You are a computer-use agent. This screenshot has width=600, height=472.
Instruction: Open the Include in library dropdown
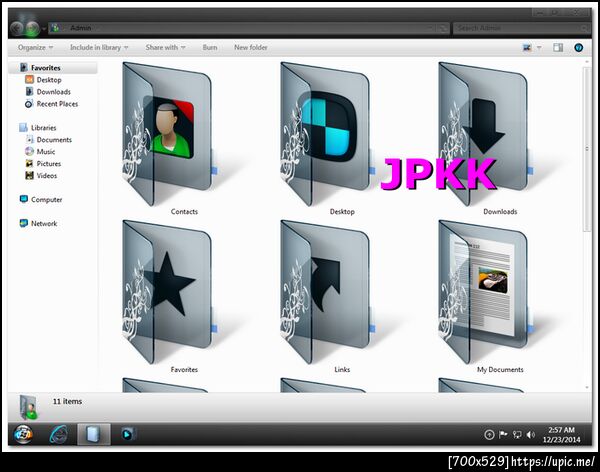pyautogui.click(x=99, y=47)
